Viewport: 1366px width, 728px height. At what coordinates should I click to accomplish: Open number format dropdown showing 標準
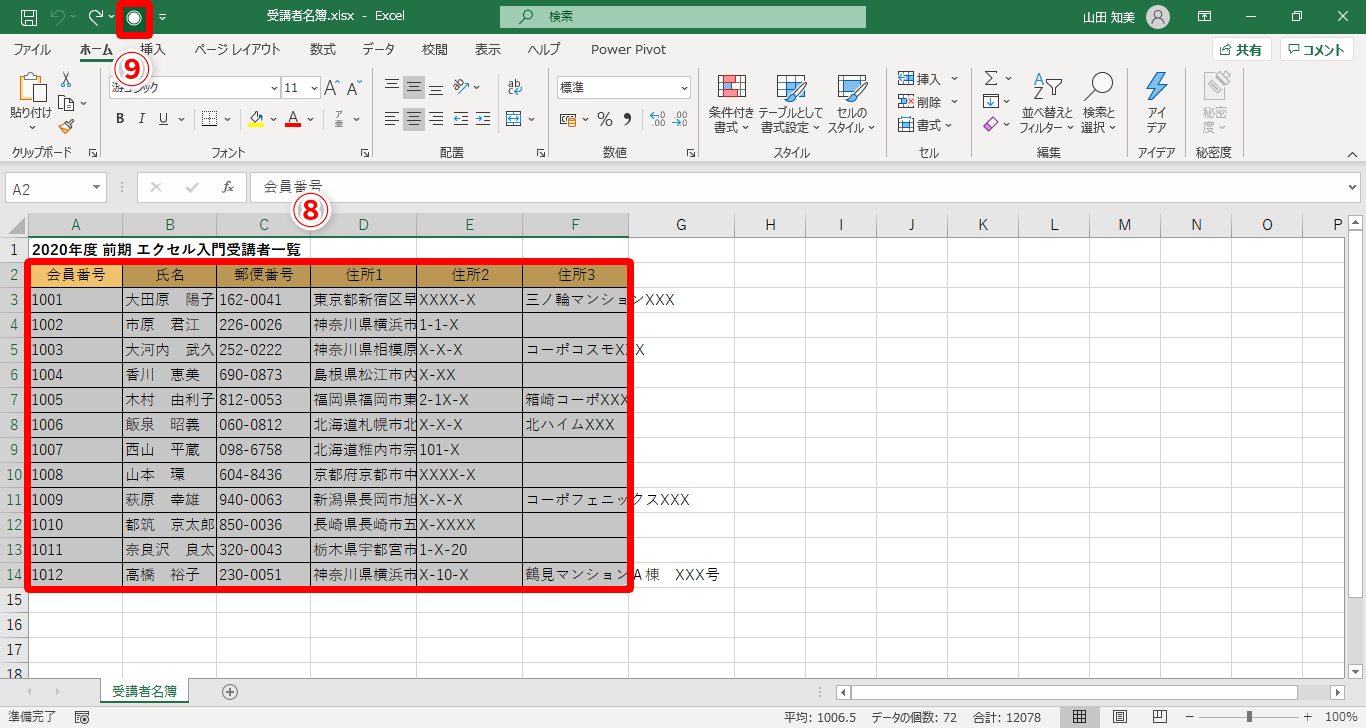[684, 88]
